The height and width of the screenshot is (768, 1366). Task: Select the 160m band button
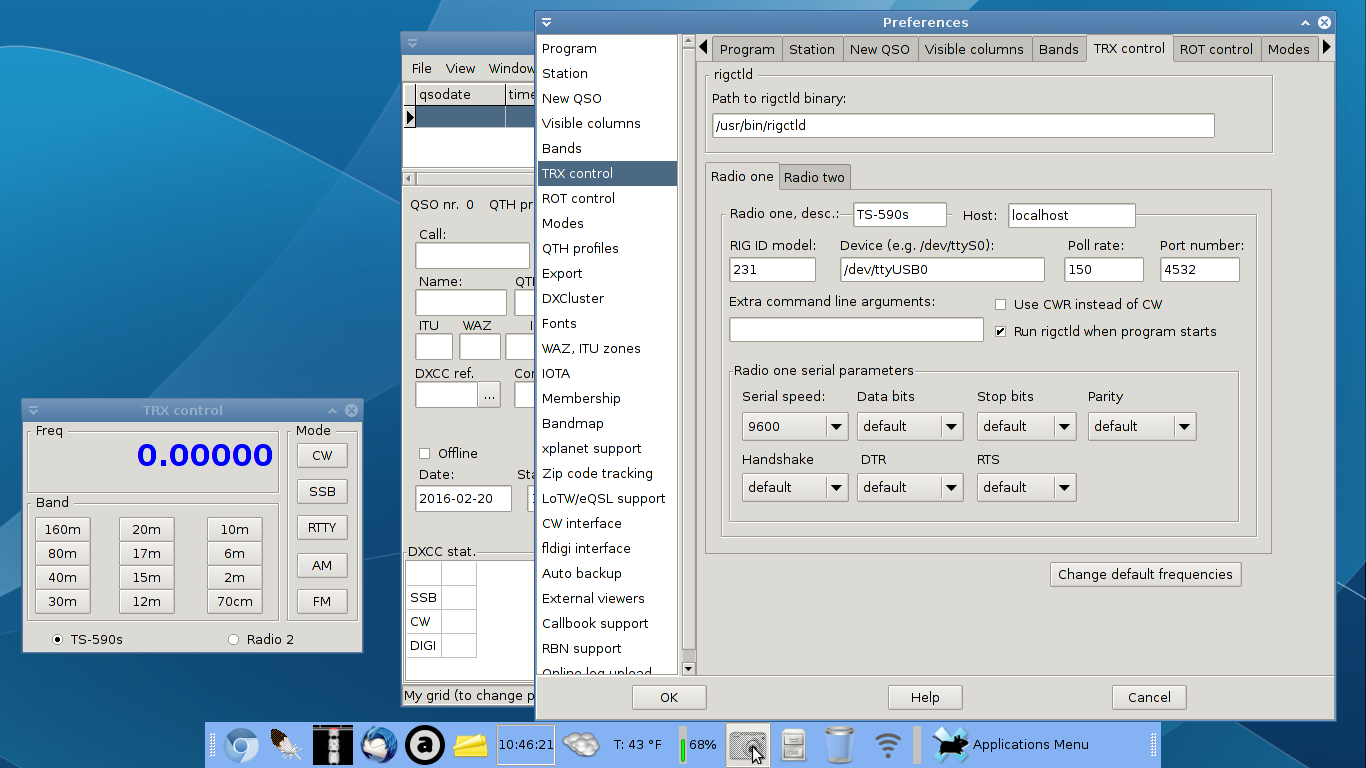pos(62,530)
